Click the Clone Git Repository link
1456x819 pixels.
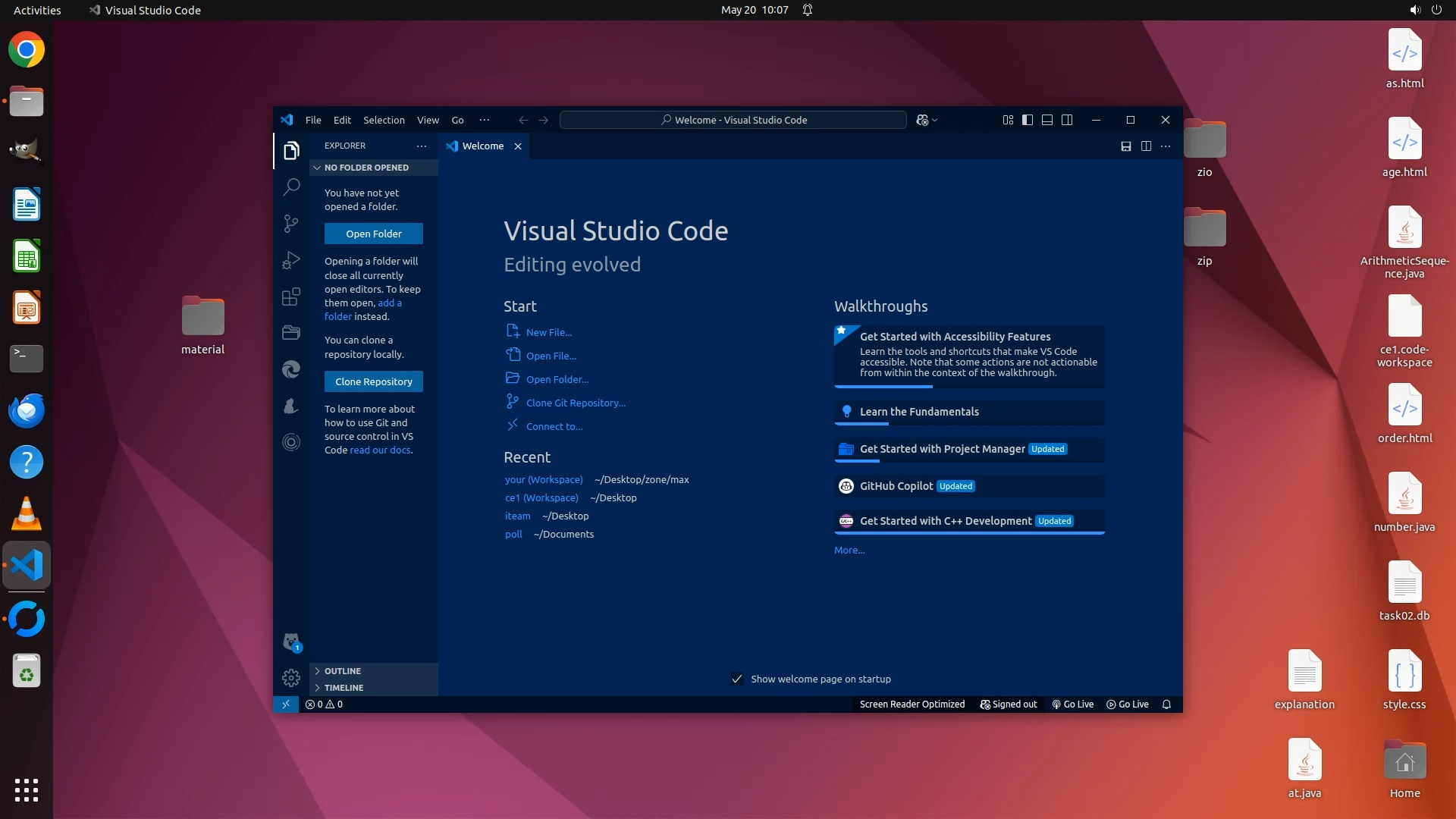[x=576, y=403]
